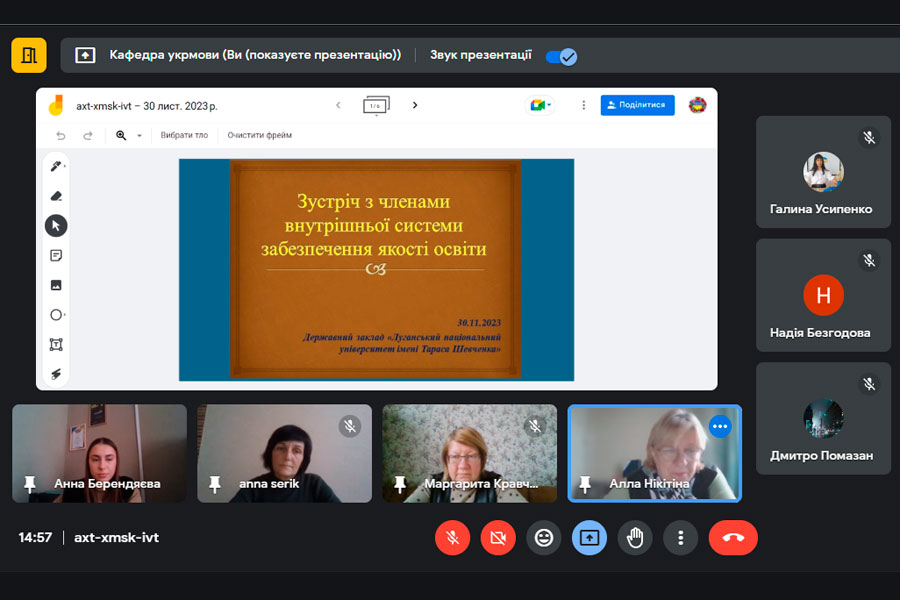This screenshot has height=600, width=900.
Task: Click the yellow Companion mode door icon
Action: point(29,55)
